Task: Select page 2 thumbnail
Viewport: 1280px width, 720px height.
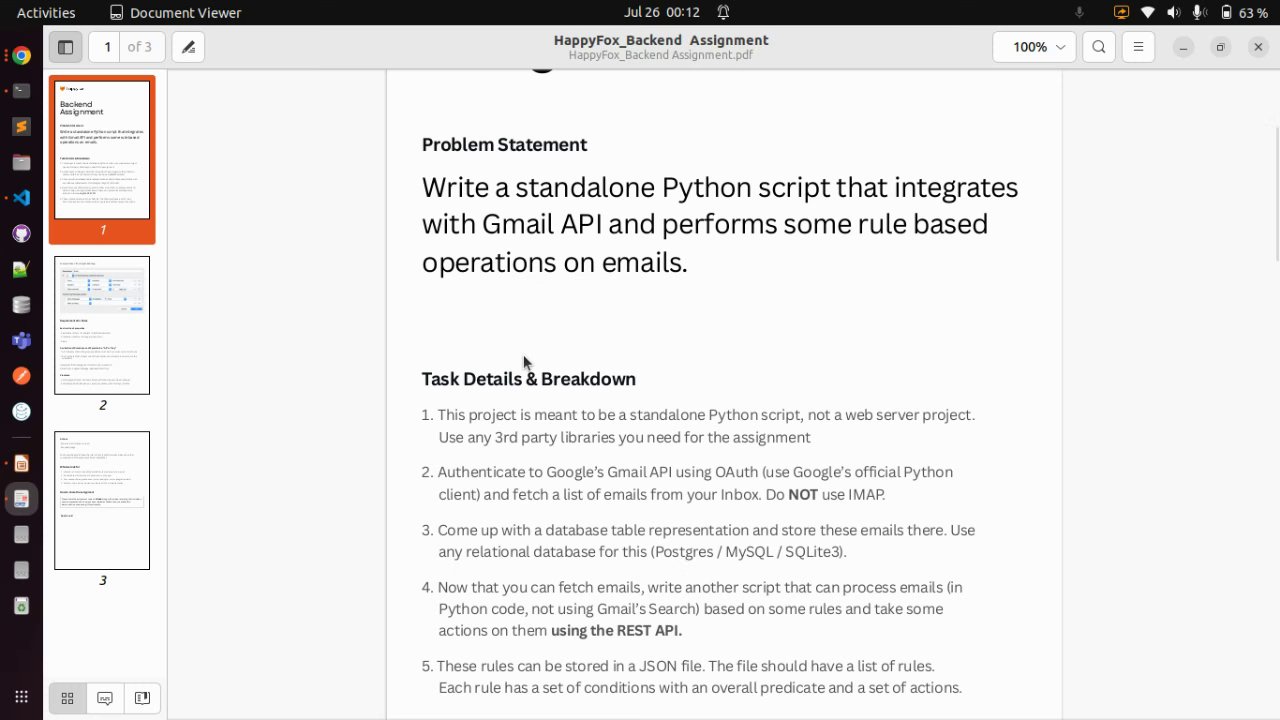Action: coord(102,325)
